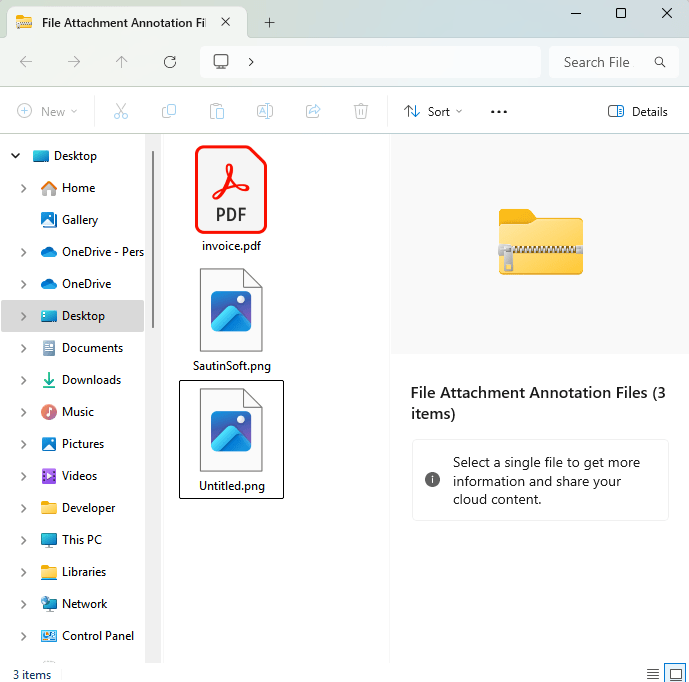Open the Sort dropdown menu
689x682 pixels.
pyautogui.click(x=433, y=111)
